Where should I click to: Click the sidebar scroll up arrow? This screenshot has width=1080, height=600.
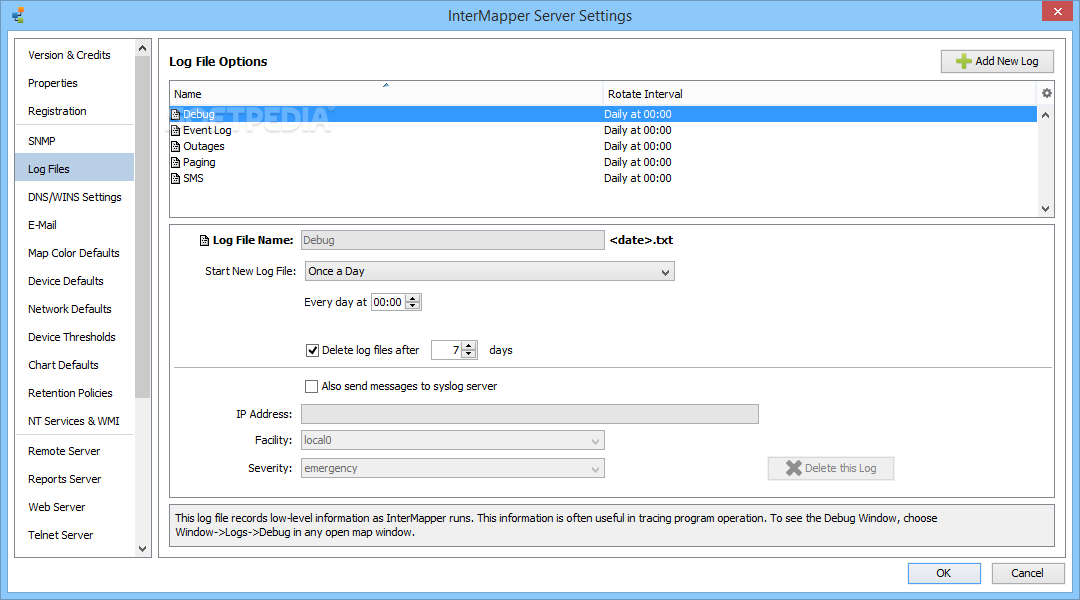coord(143,48)
